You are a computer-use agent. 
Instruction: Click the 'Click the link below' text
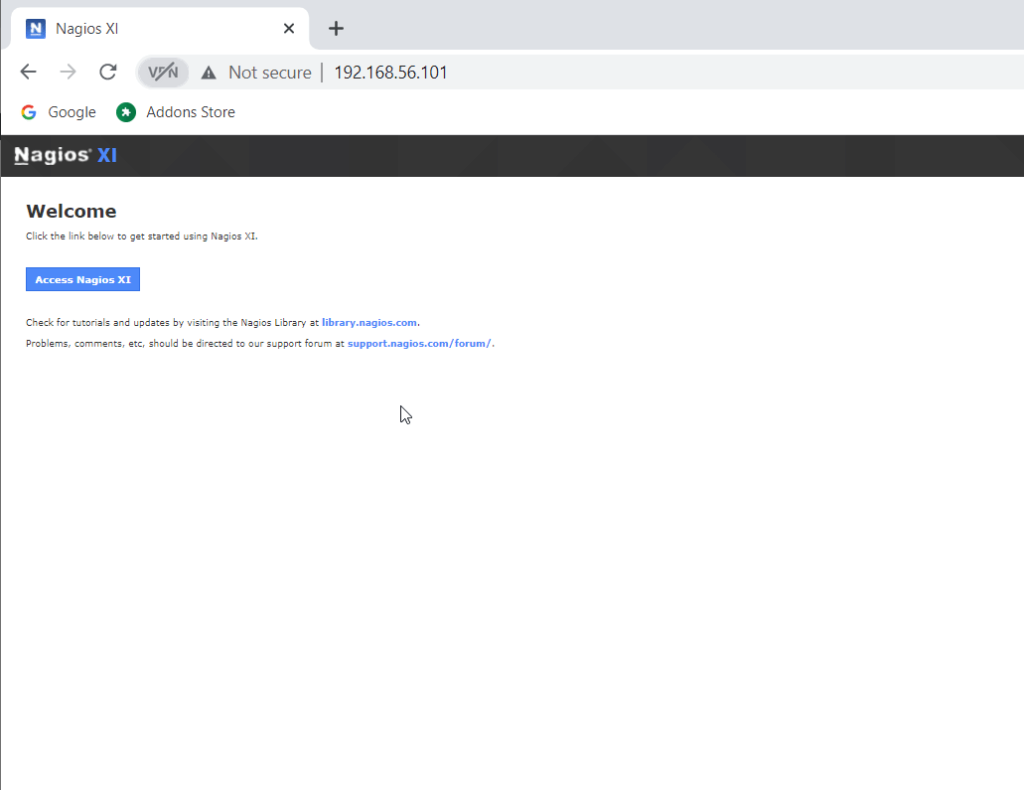coord(142,236)
